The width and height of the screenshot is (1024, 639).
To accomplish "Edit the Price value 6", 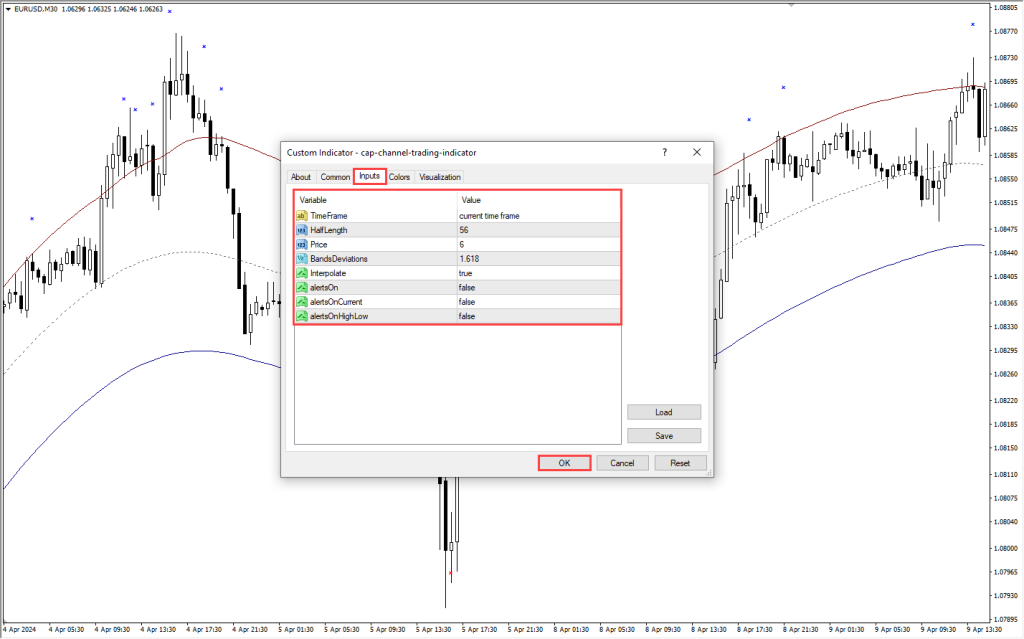I will coord(539,244).
